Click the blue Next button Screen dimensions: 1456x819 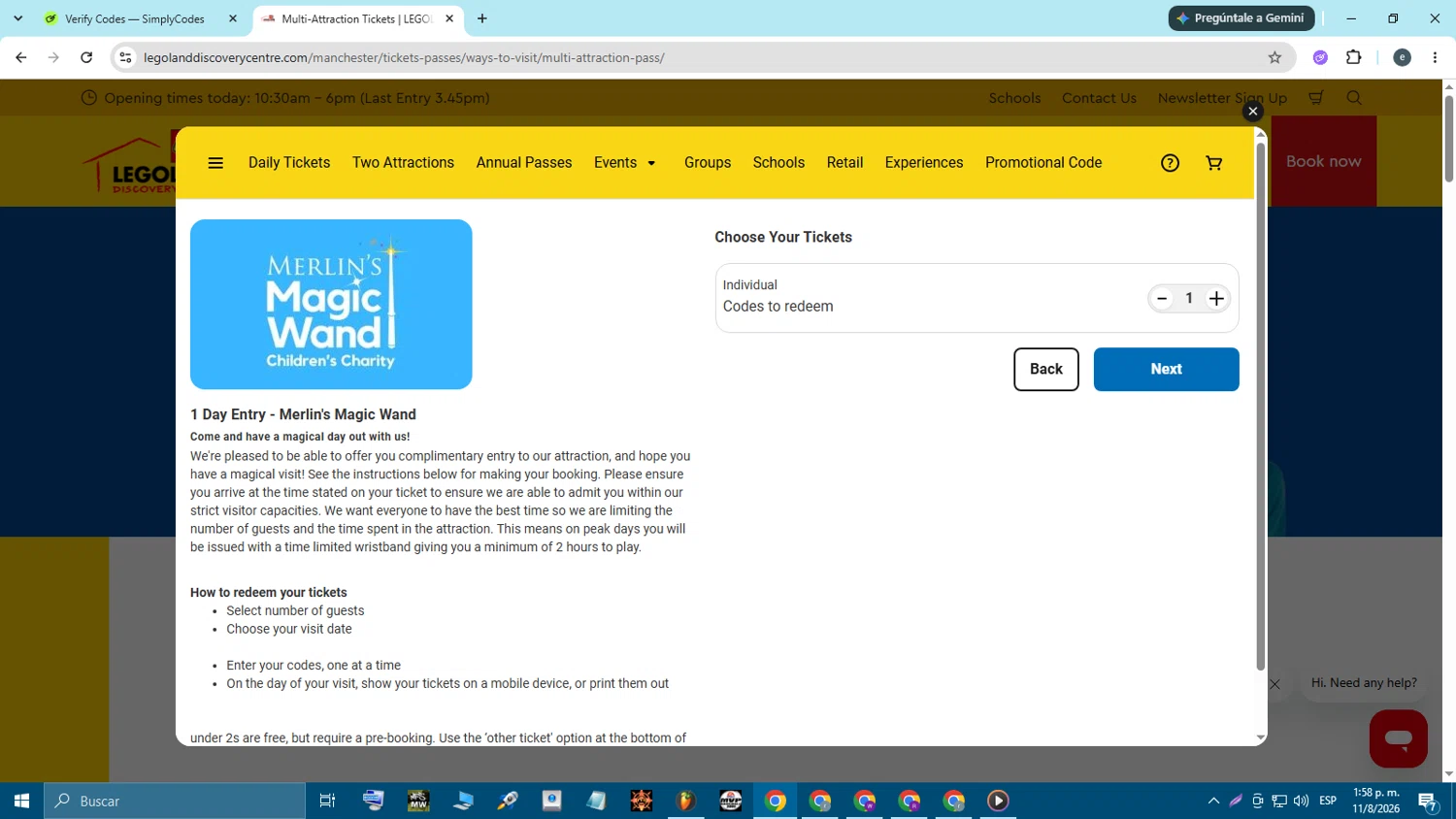[1167, 370]
